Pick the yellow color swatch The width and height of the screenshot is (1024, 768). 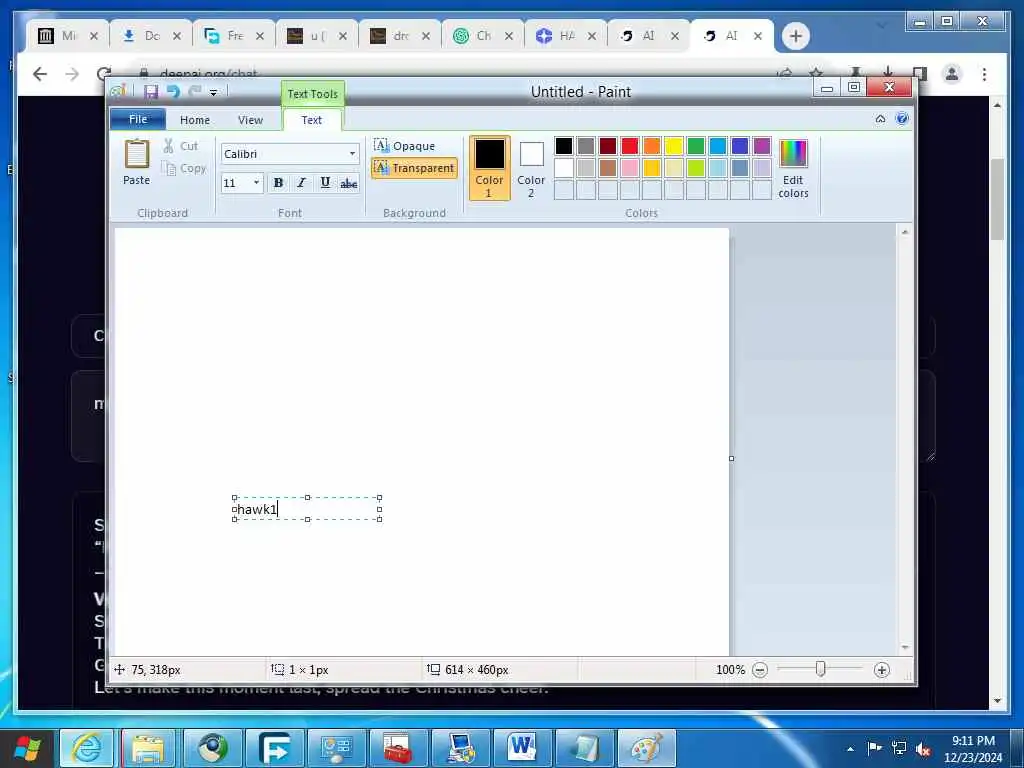click(673, 146)
